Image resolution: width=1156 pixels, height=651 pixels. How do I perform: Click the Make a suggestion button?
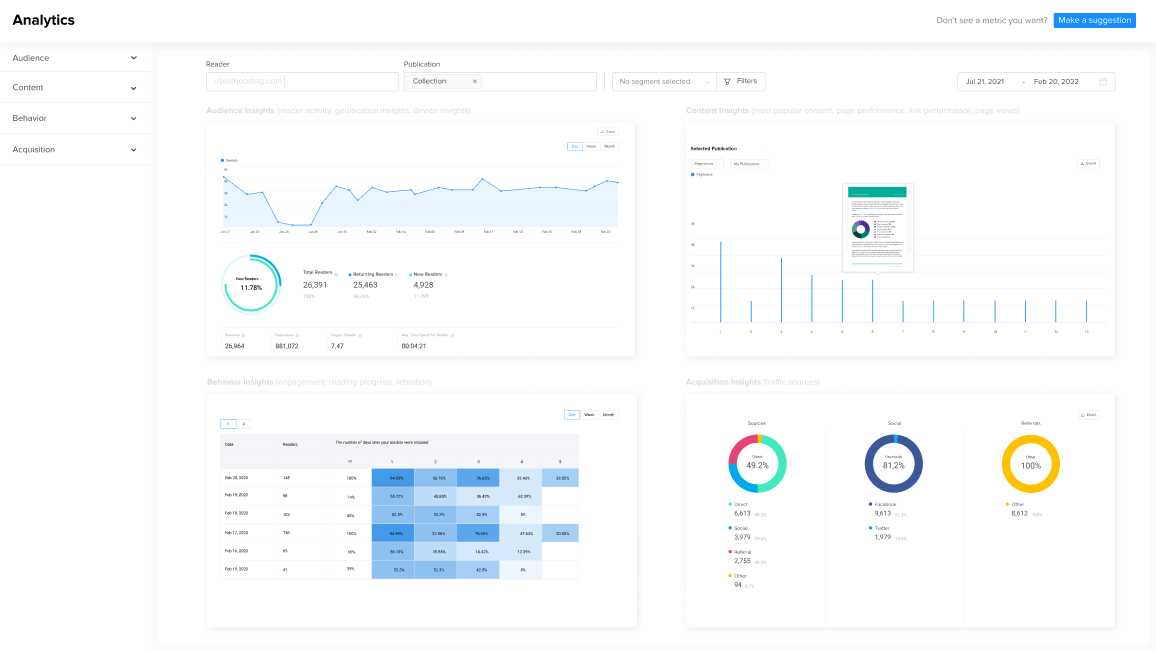pyautogui.click(x=1094, y=20)
